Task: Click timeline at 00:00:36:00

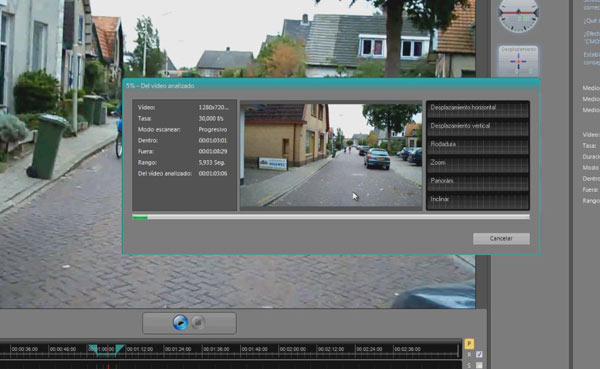Action: pos(25,349)
